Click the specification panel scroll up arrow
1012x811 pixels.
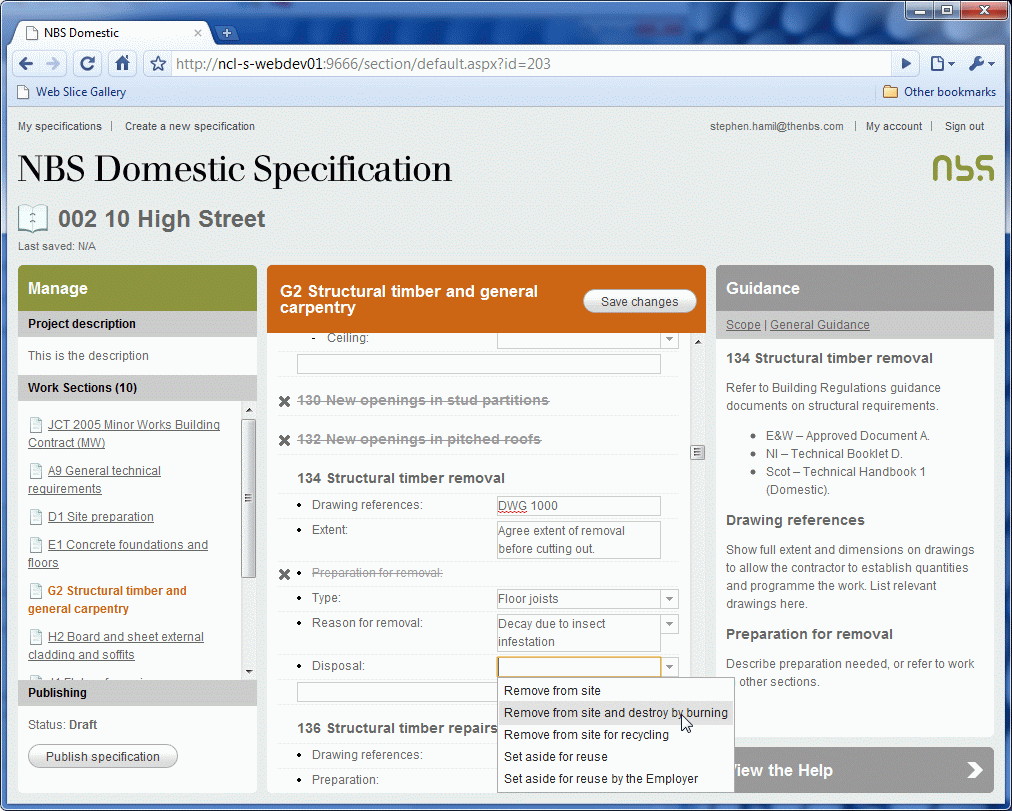[x=697, y=341]
